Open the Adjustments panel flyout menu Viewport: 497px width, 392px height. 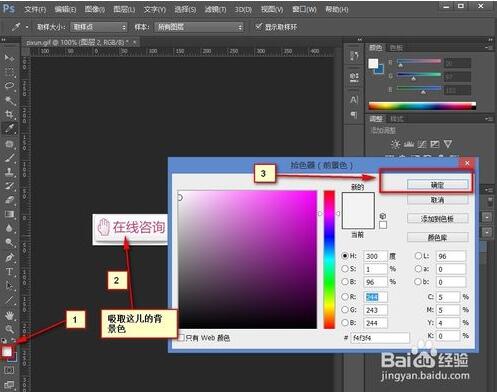click(x=488, y=119)
